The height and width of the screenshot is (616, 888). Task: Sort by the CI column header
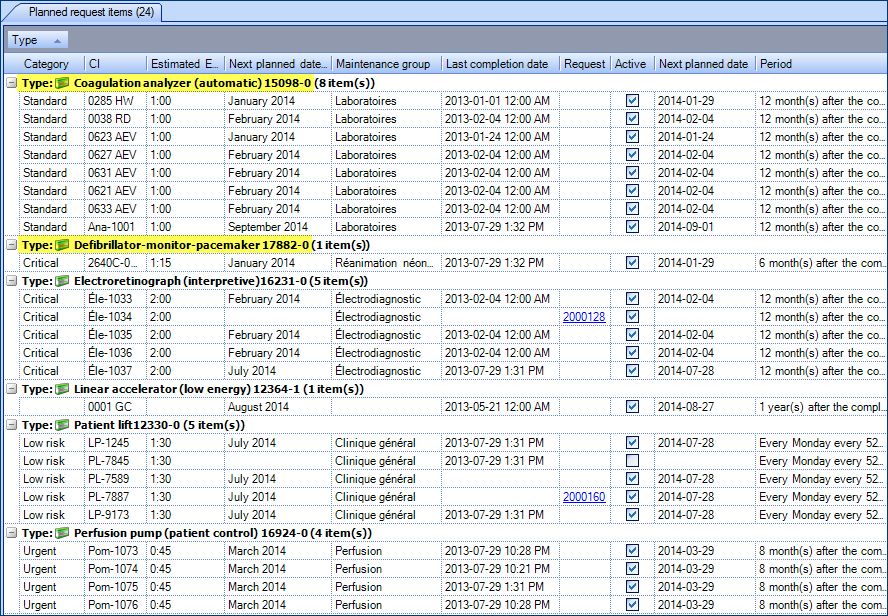tap(115, 64)
